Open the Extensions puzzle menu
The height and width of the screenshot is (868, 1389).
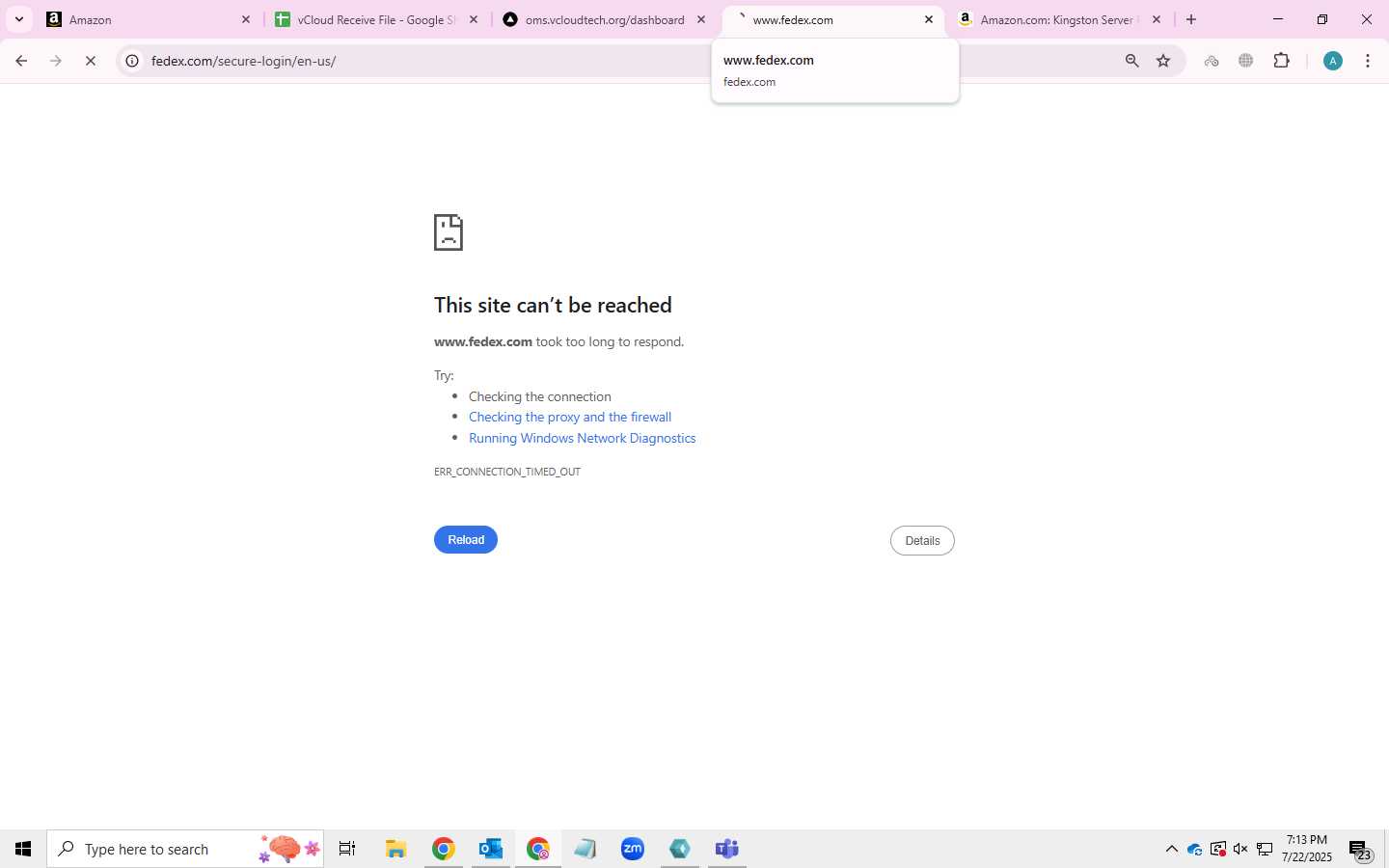pyautogui.click(x=1281, y=61)
